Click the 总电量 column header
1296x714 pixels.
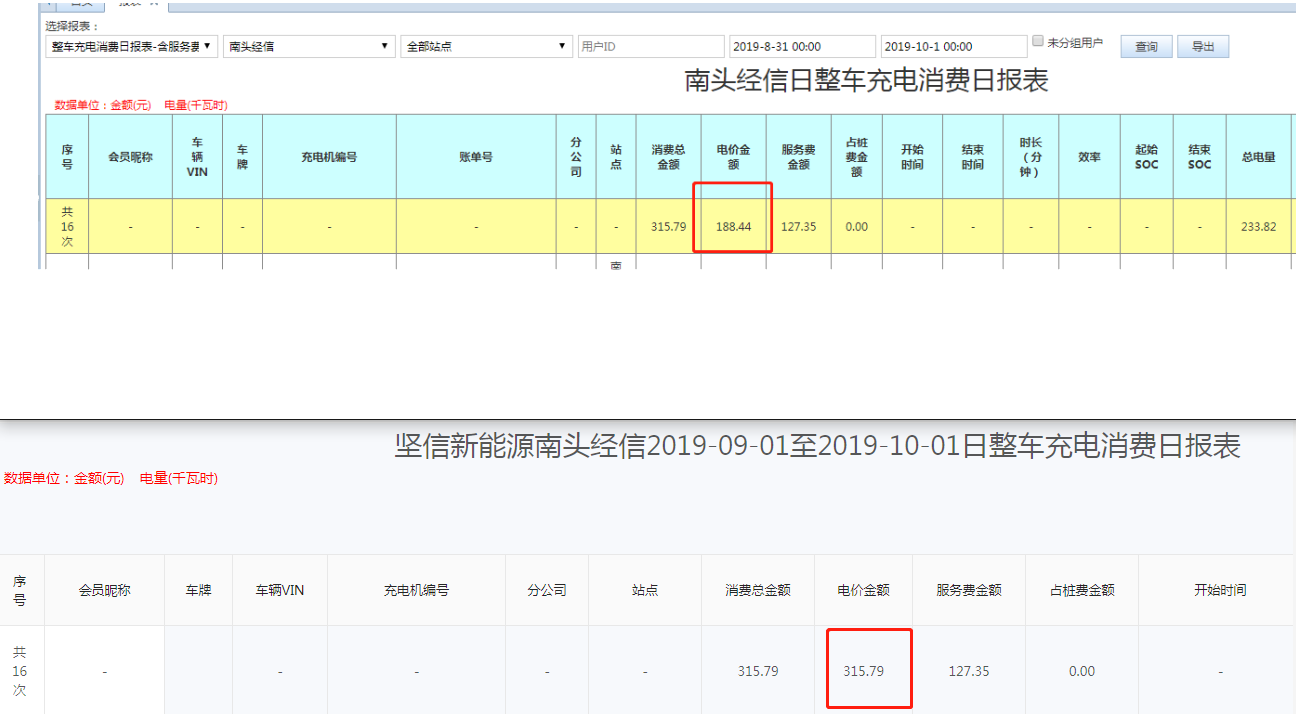(x=1259, y=157)
